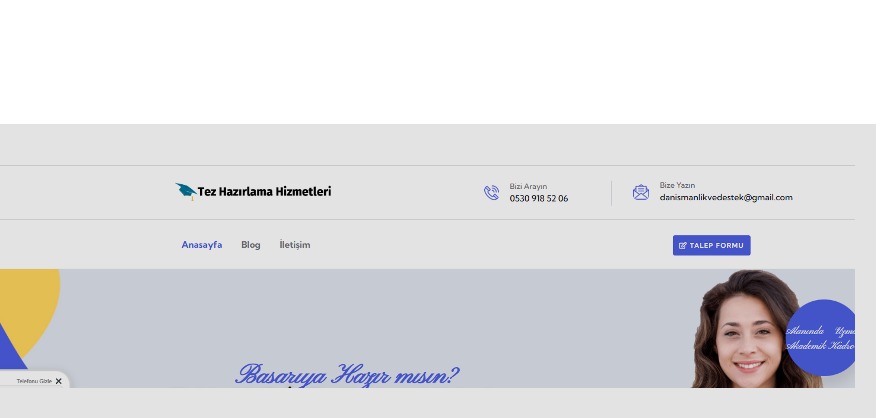
Task: Click the phone call icon
Action: coord(492,193)
